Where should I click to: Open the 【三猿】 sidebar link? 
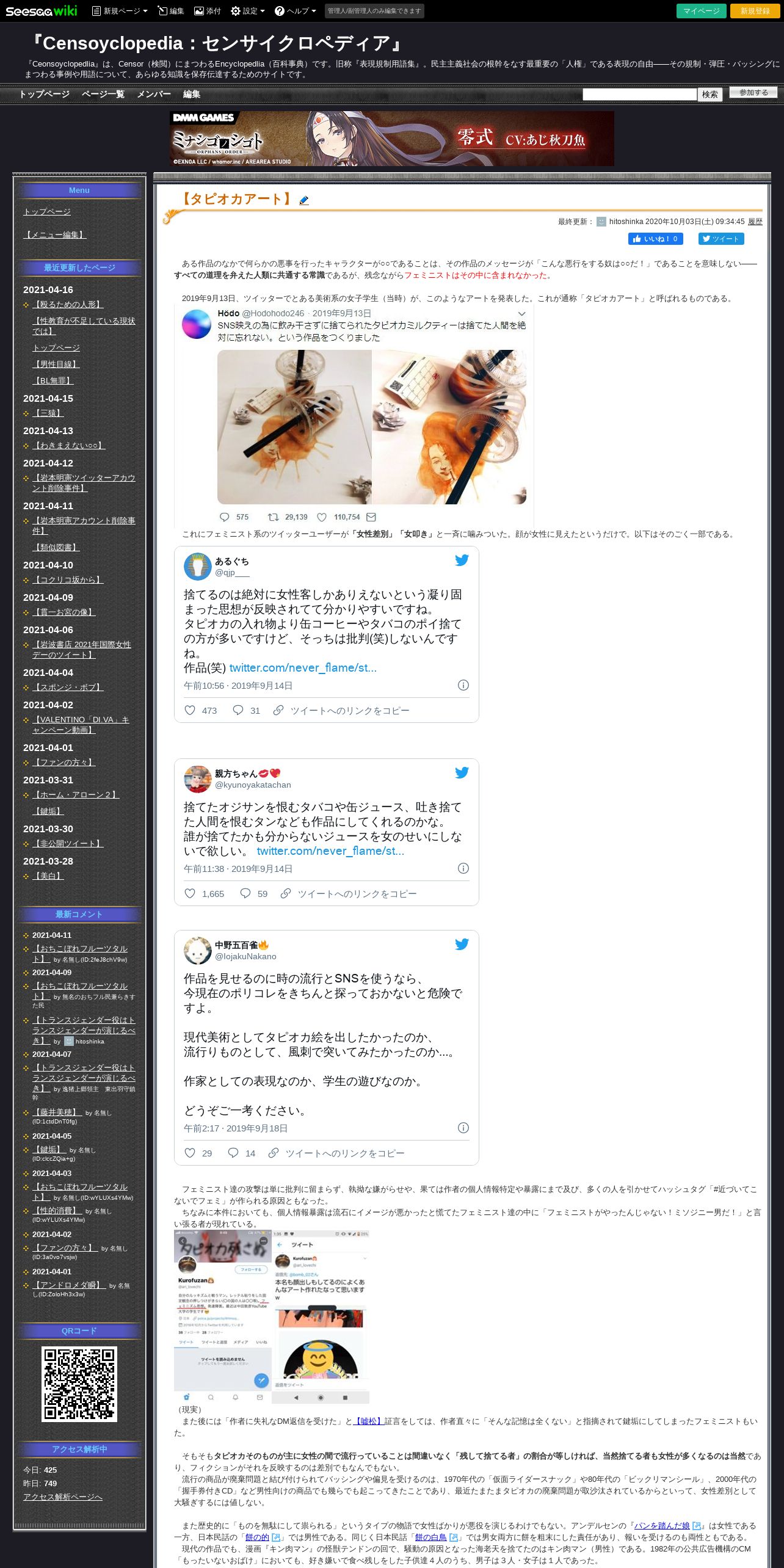click(48, 413)
